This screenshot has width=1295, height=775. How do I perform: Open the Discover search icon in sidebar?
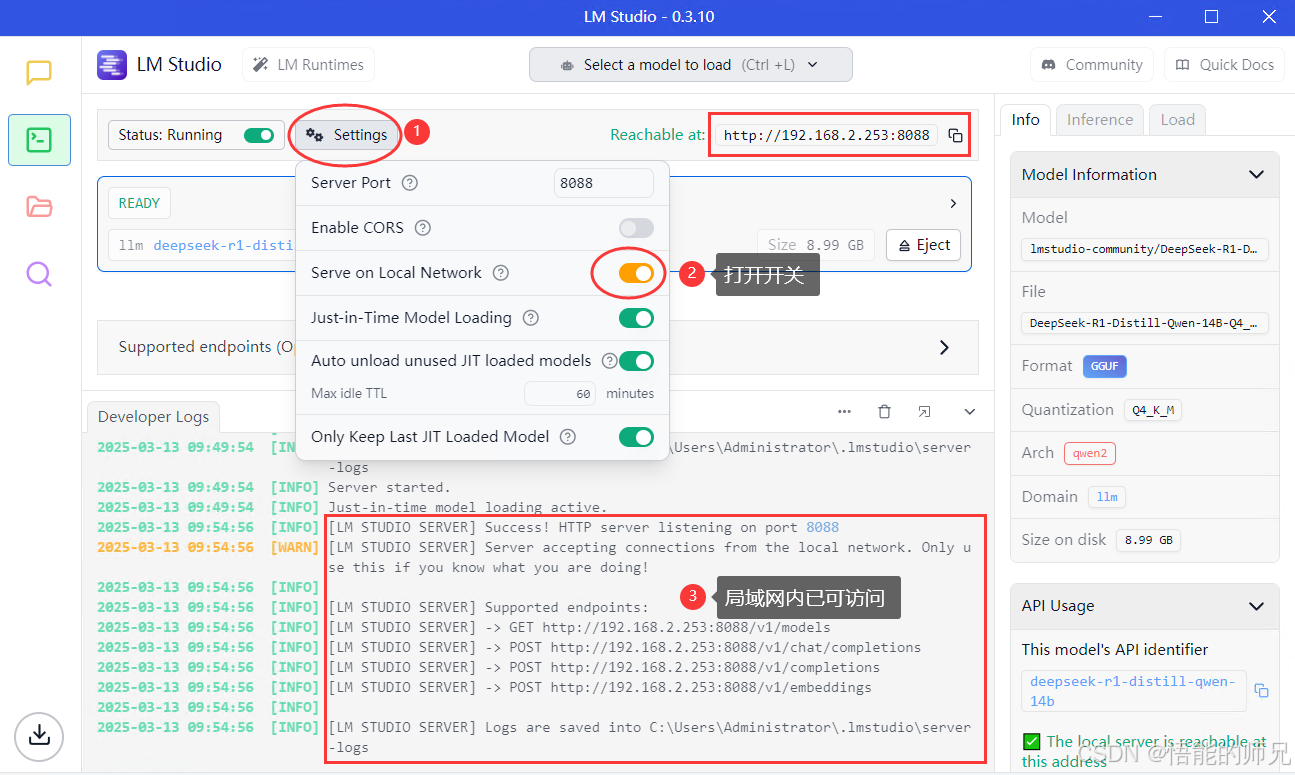click(x=39, y=274)
